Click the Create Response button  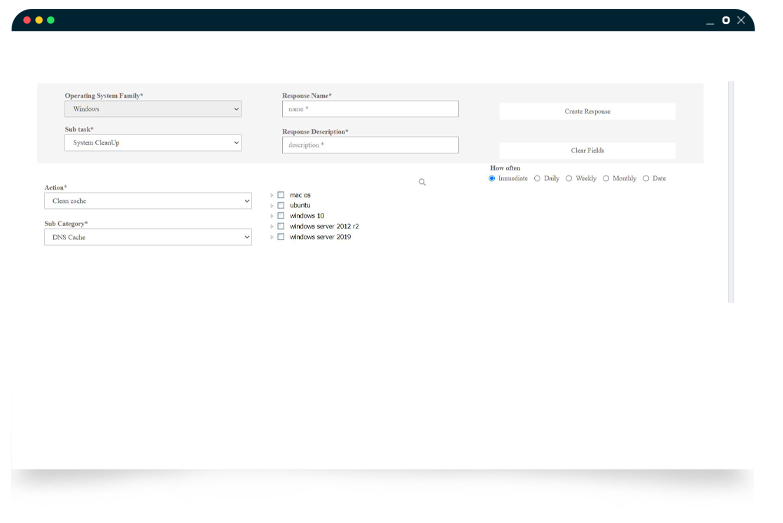(587, 111)
